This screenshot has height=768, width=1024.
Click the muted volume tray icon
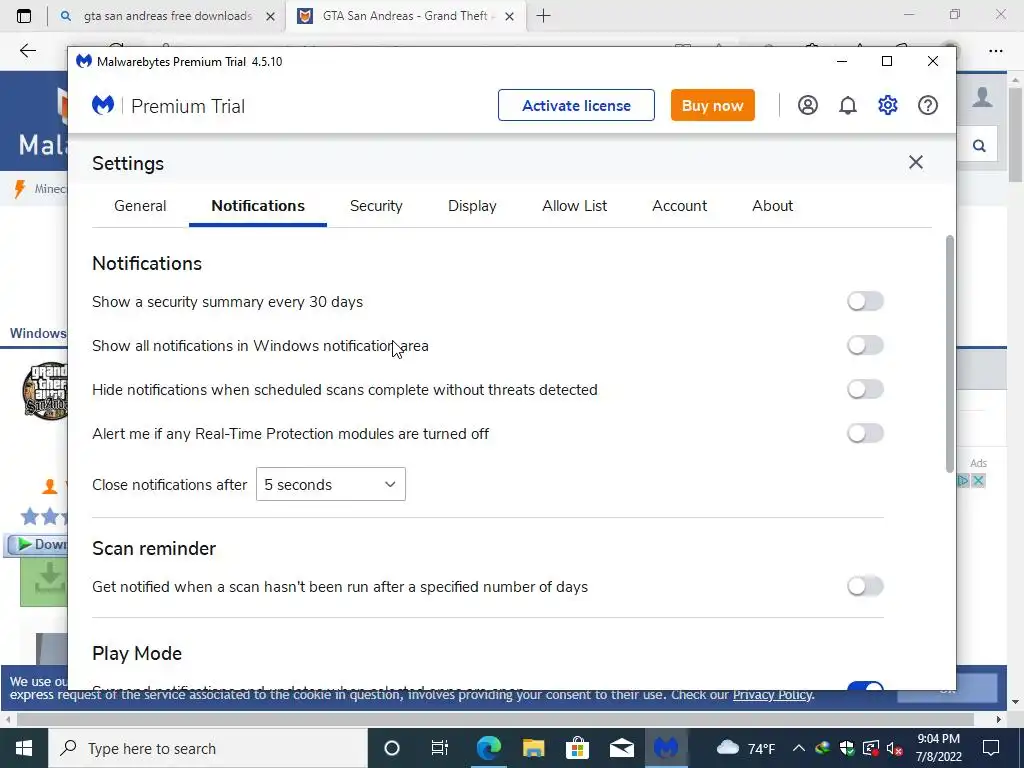click(895, 748)
